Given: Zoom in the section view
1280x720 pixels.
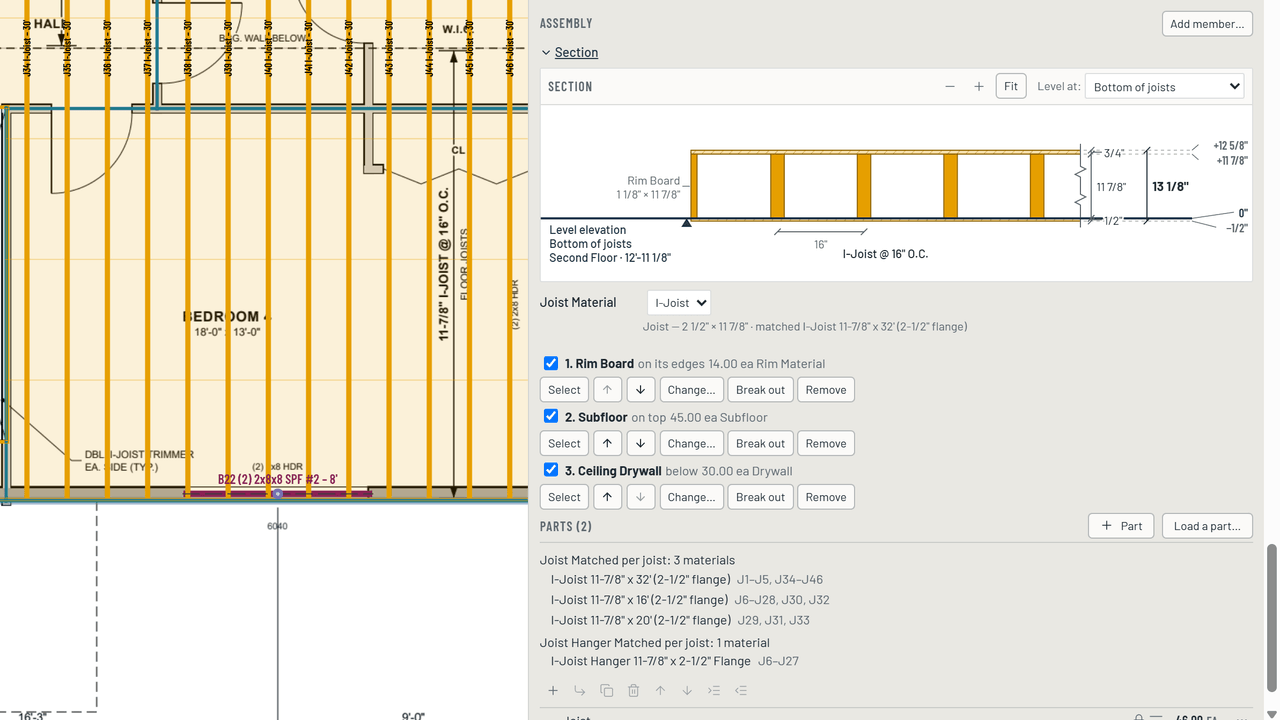Looking at the screenshot, I should (x=979, y=87).
